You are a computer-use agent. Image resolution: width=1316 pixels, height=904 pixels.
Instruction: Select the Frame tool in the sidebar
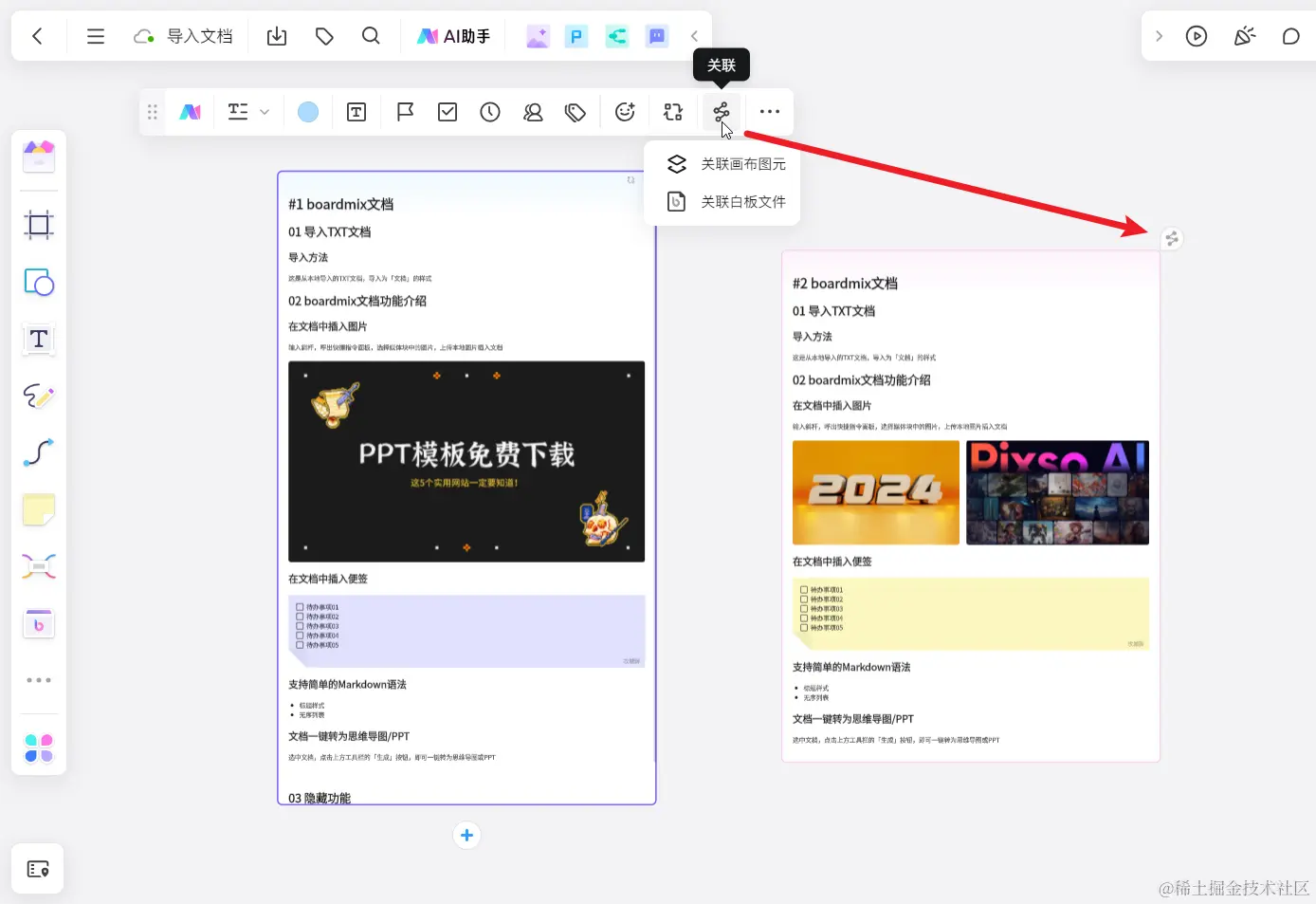pos(38,226)
